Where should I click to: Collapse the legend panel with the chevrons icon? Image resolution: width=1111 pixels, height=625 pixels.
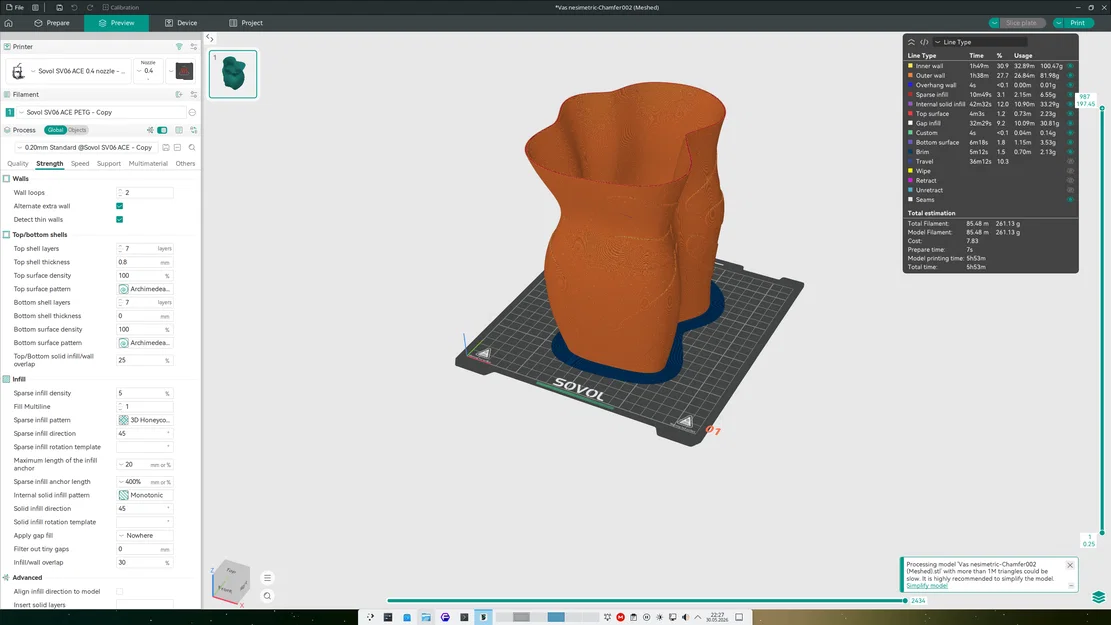[912, 42]
